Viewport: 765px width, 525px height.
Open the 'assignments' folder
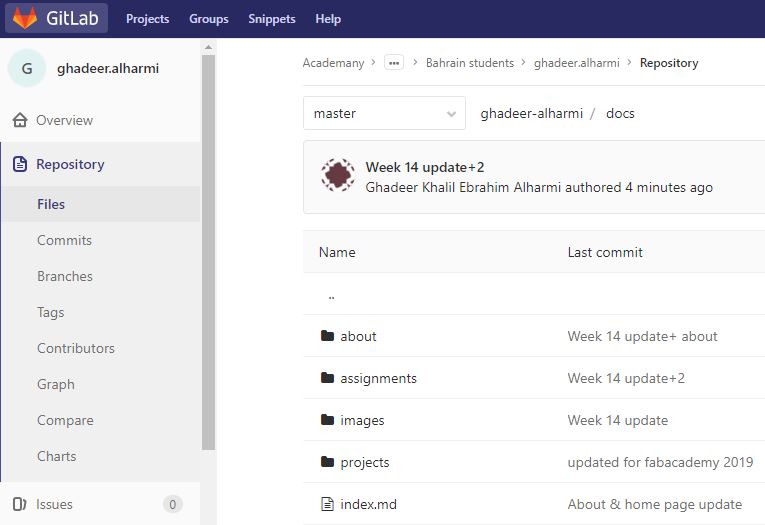pyautogui.click(x=379, y=379)
